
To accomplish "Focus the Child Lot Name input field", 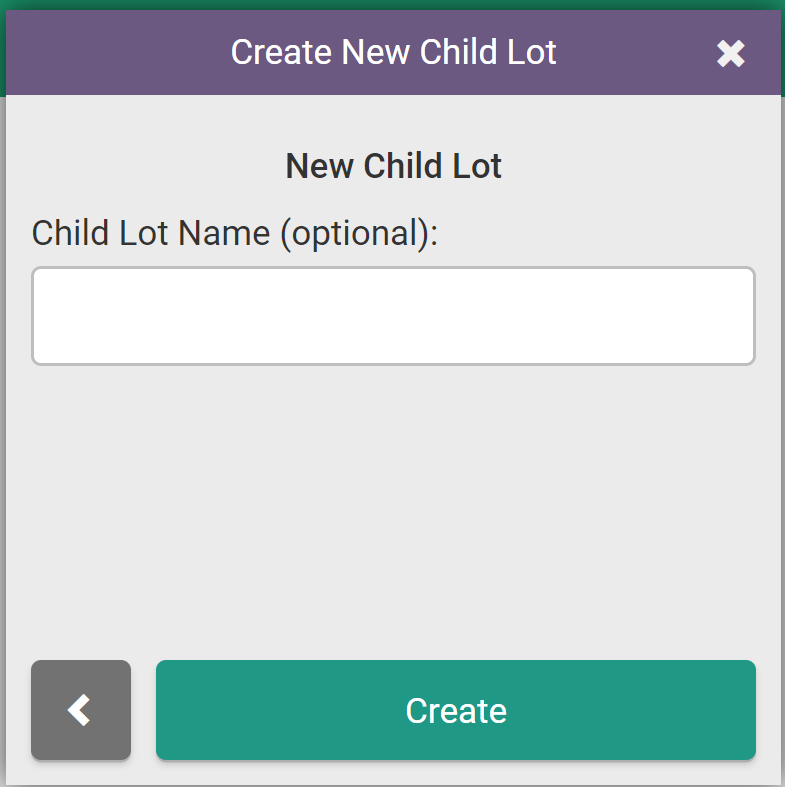I will [393, 316].
